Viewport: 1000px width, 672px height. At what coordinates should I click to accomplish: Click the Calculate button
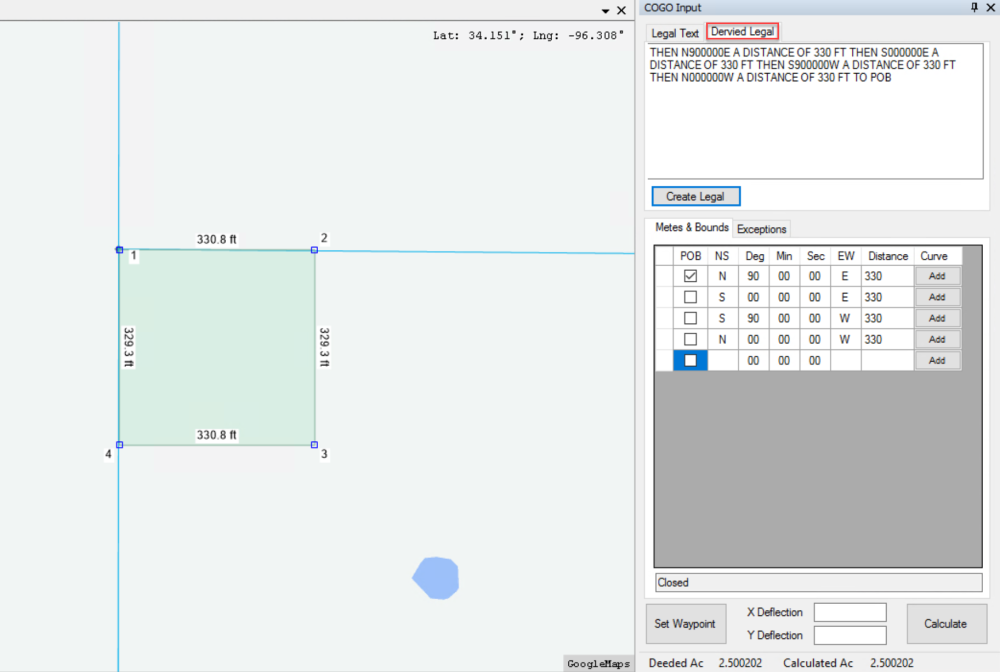946,624
